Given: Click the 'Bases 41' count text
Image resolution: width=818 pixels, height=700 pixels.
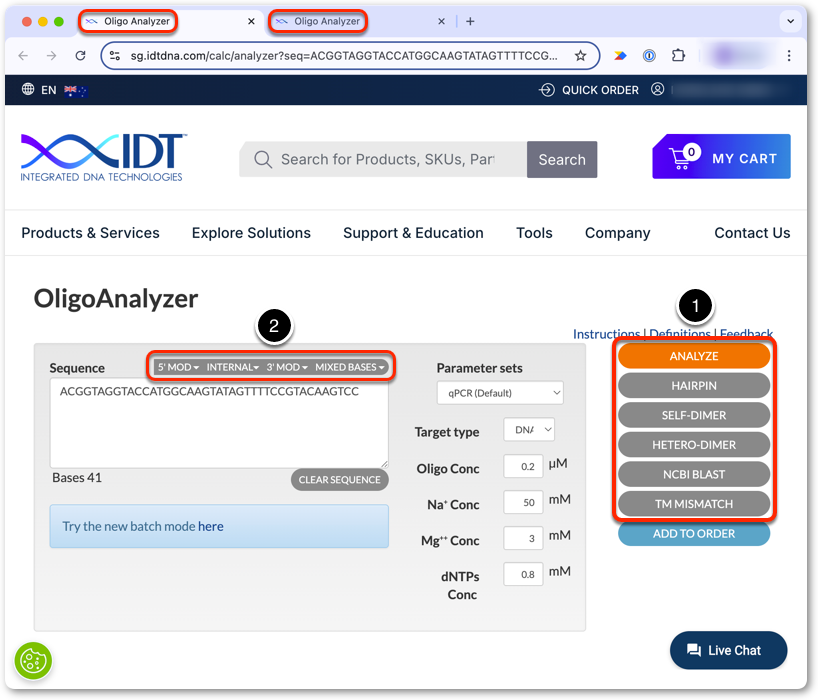Looking at the screenshot, I should (x=77, y=478).
